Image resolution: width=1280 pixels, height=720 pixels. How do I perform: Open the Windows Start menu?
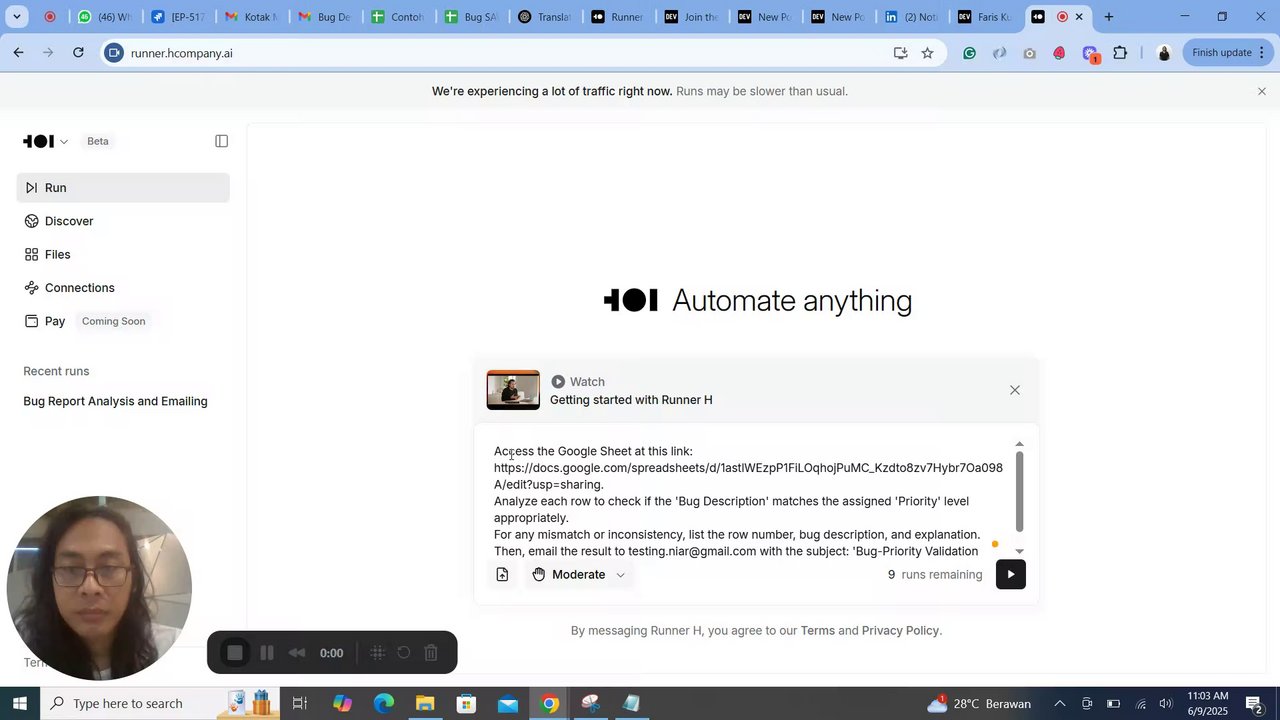point(19,703)
